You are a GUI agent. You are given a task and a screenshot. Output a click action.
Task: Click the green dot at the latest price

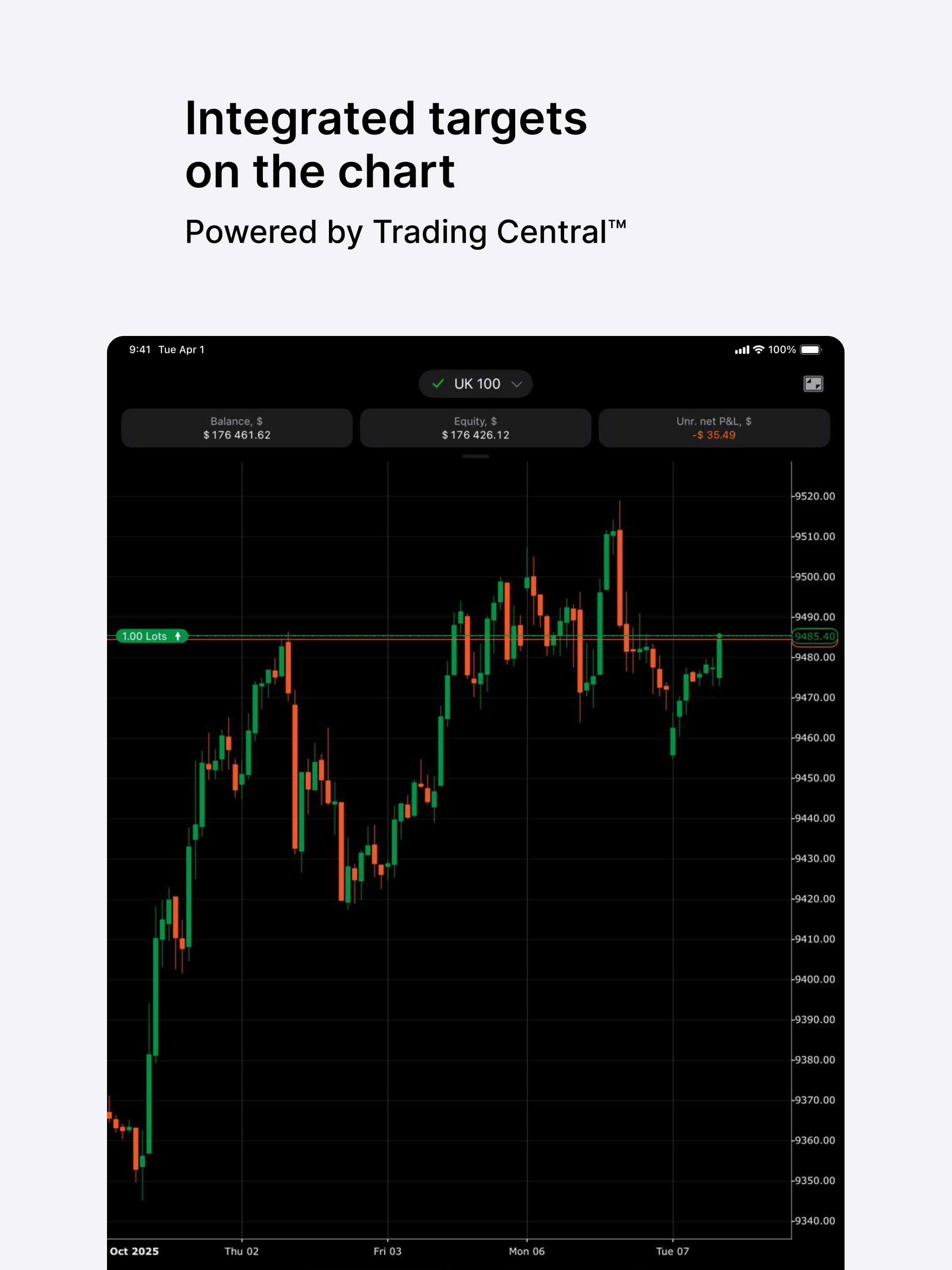click(719, 635)
